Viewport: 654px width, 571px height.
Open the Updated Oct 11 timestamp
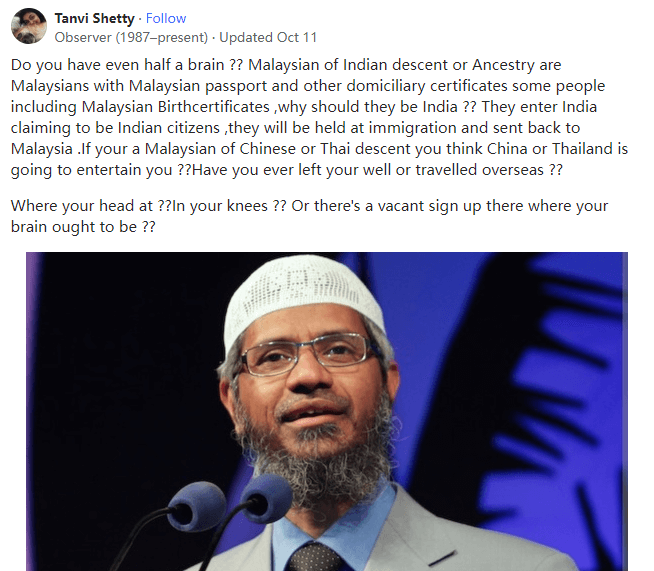pyautogui.click(x=268, y=37)
